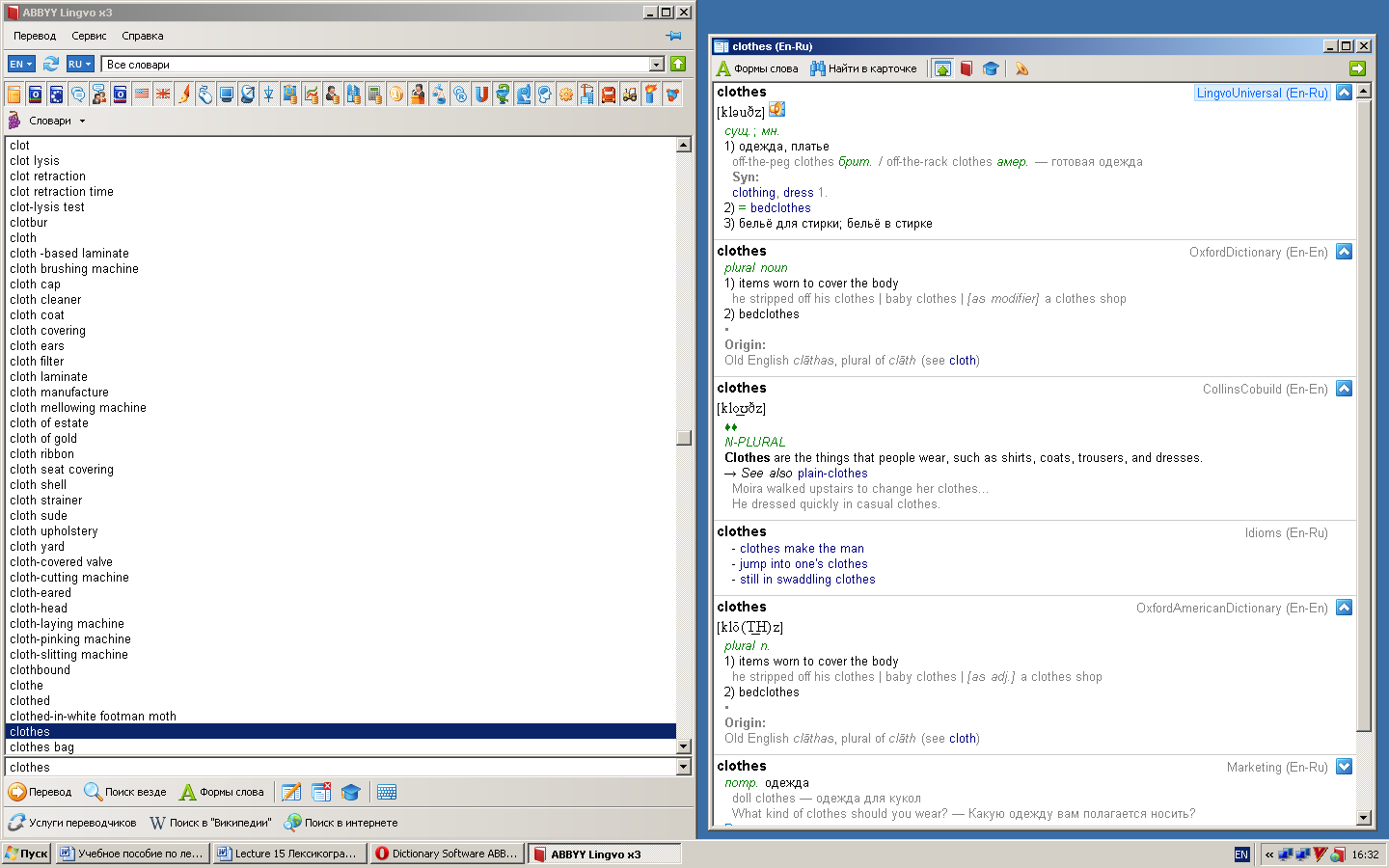Toggle the magnet dictionary icon

481,94
